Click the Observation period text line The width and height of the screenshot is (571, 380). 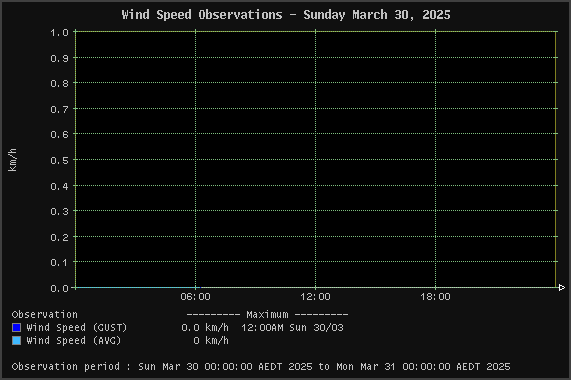coord(261,367)
